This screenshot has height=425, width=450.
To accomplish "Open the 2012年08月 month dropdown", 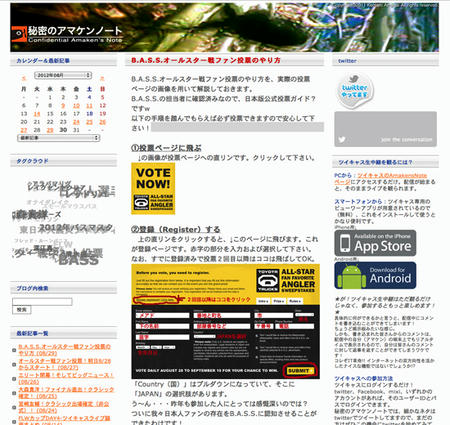I will [63, 75].
